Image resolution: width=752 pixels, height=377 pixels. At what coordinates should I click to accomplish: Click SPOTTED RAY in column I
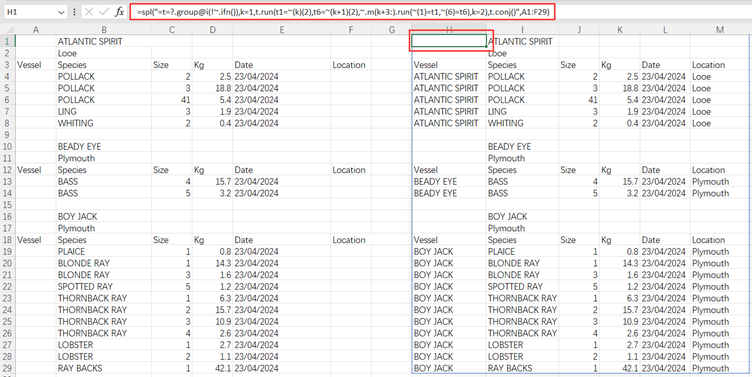[516, 286]
